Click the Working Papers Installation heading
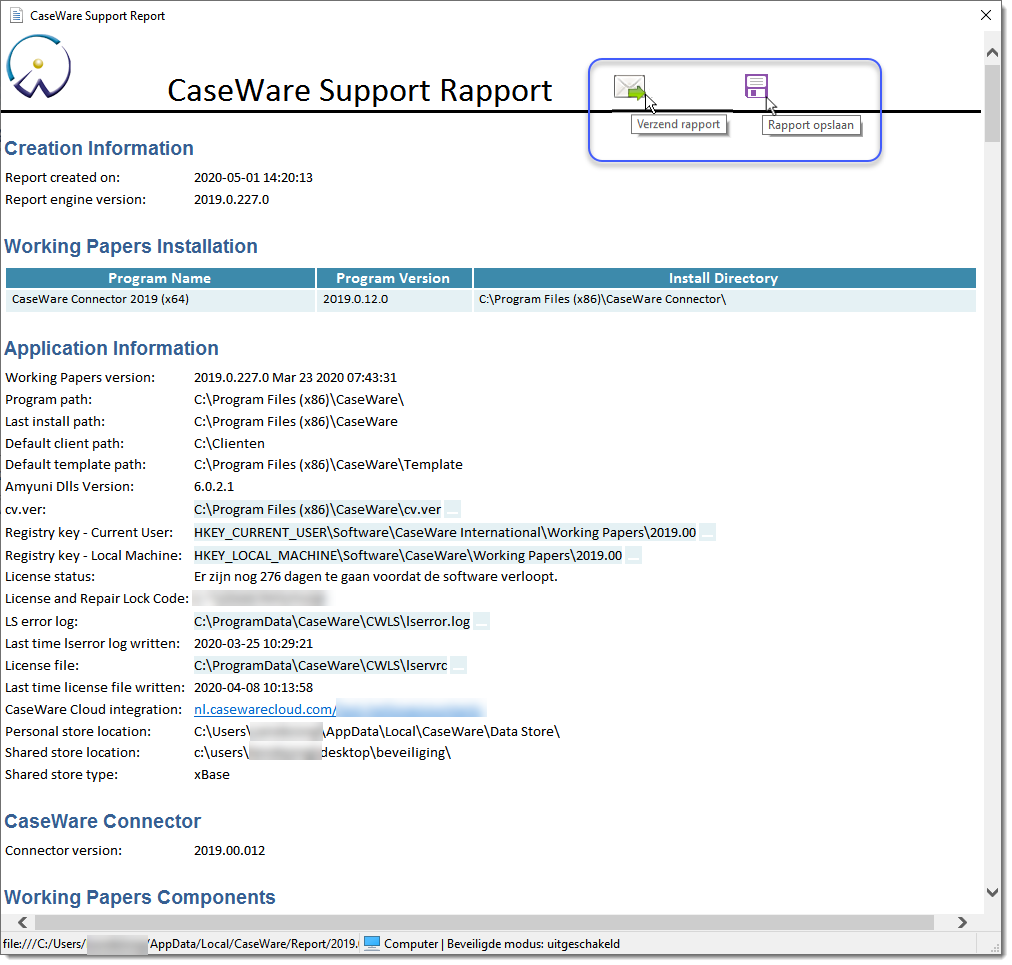Viewport: 1012px width, 965px height. [x=131, y=247]
